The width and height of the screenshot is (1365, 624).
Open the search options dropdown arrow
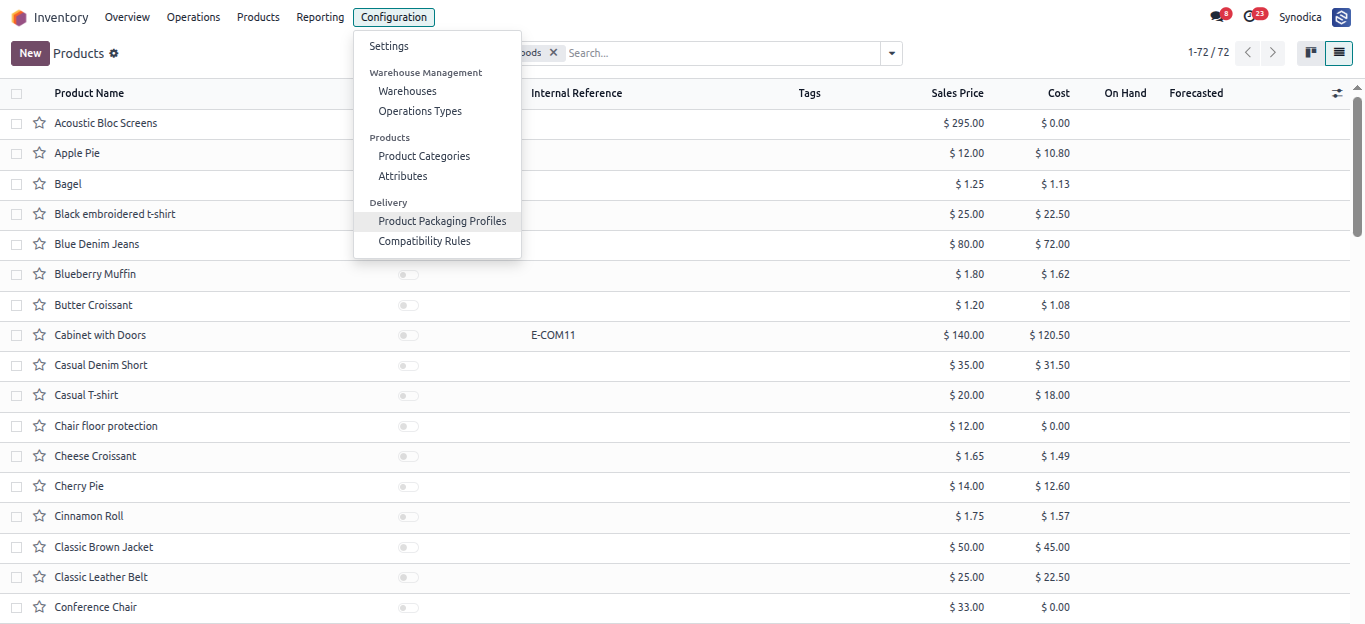891,53
